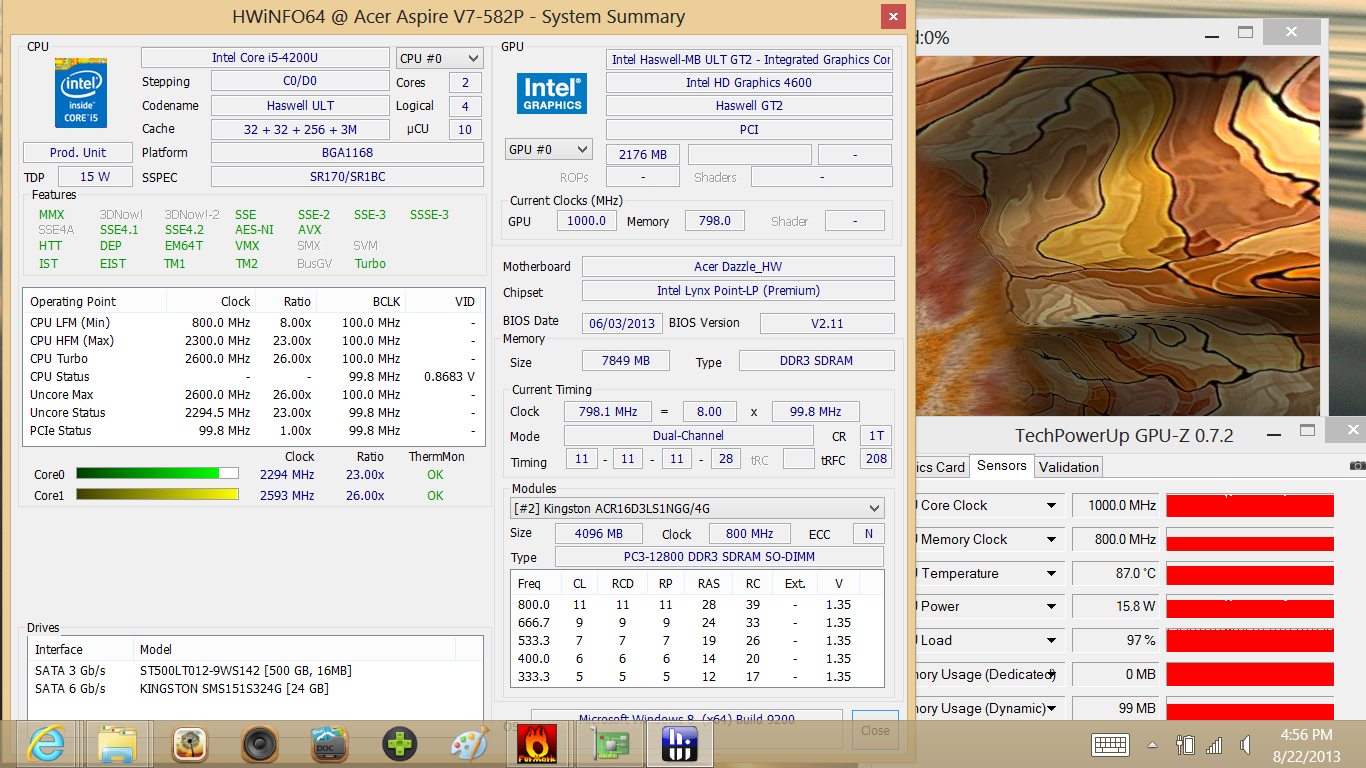Click the Intel Core i5-4200U name field
This screenshot has width=1366, height=768.
pos(265,58)
